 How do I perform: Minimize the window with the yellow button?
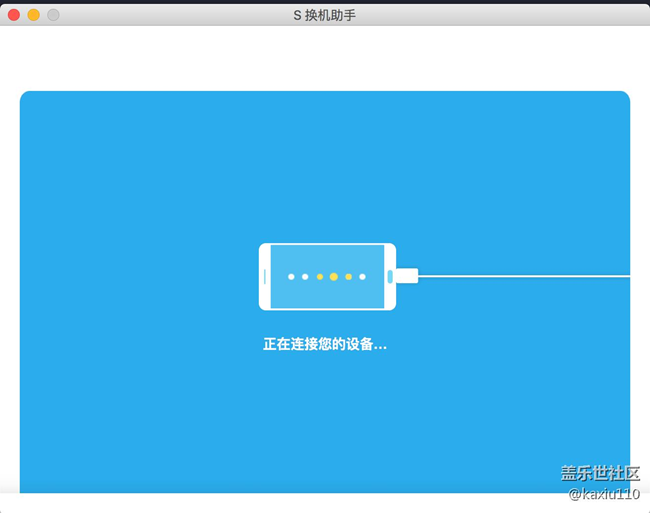(33, 15)
